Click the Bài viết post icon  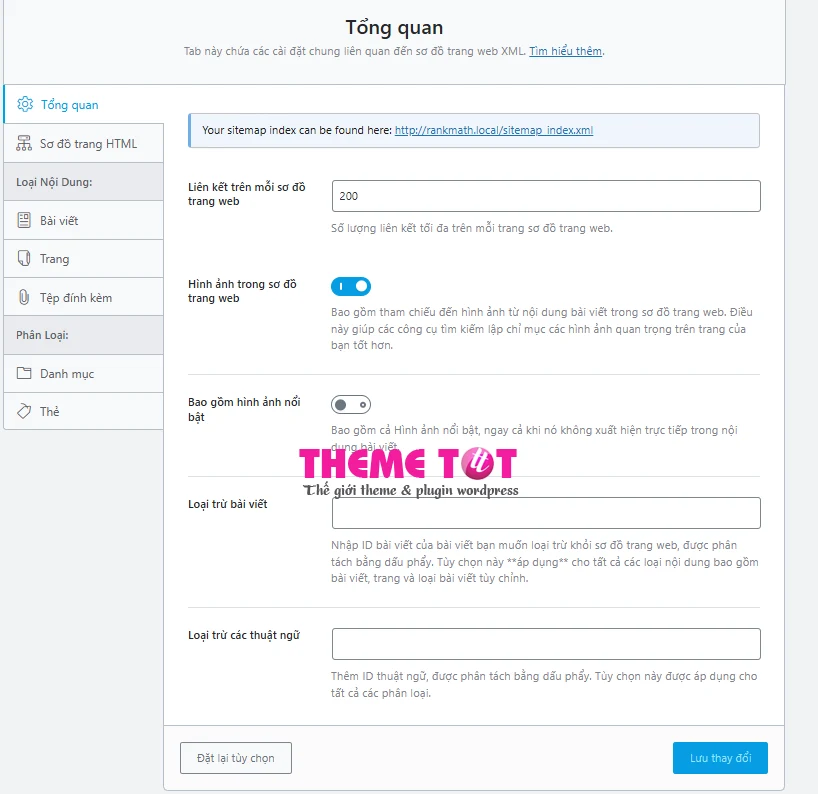(x=24, y=220)
